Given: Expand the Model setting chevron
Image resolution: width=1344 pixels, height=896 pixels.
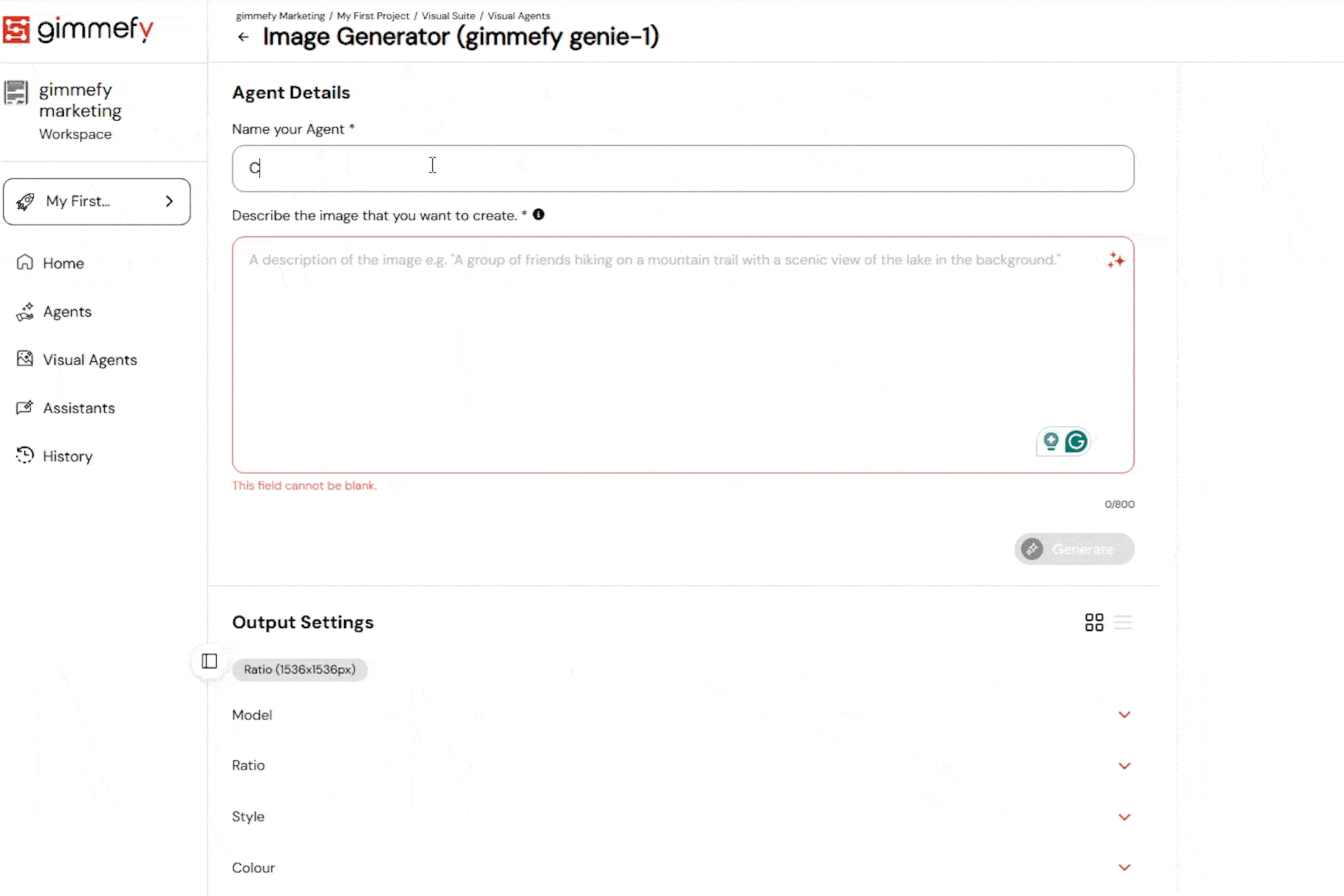Looking at the screenshot, I should pyautogui.click(x=1124, y=715).
